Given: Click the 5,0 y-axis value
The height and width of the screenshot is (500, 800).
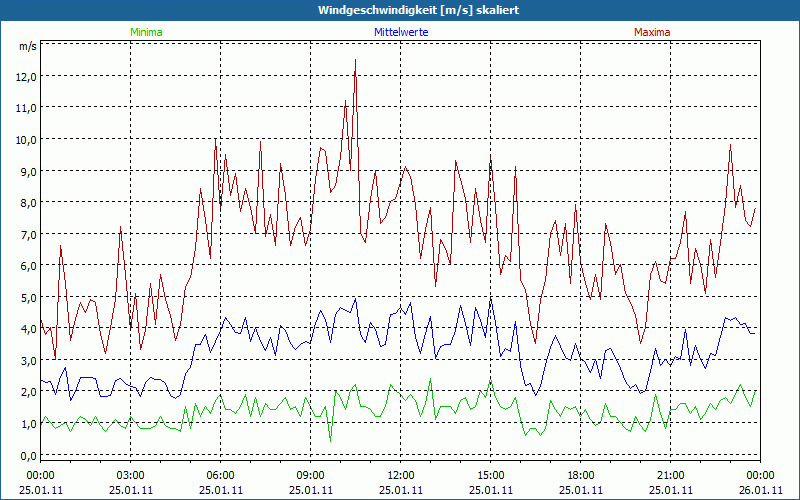Looking at the screenshot, I should click(x=29, y=297).
